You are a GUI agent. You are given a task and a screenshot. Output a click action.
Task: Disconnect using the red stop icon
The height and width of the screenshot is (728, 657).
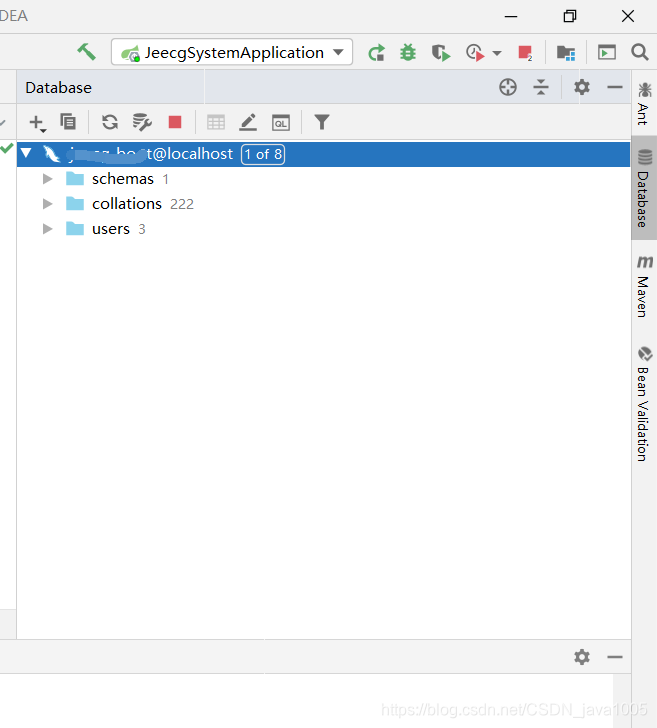[x=175, y=122]
